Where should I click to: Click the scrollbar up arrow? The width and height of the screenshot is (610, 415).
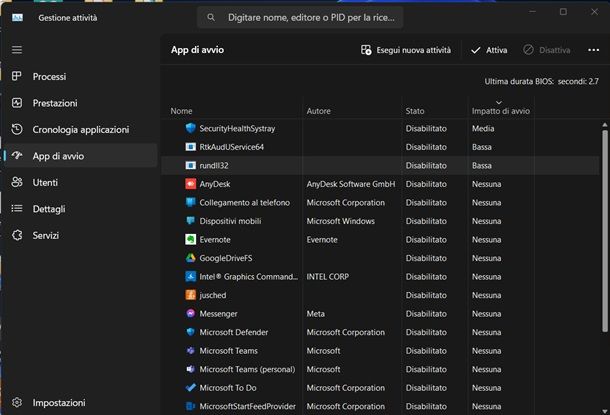pyautogui.click(x=605, y=125)
